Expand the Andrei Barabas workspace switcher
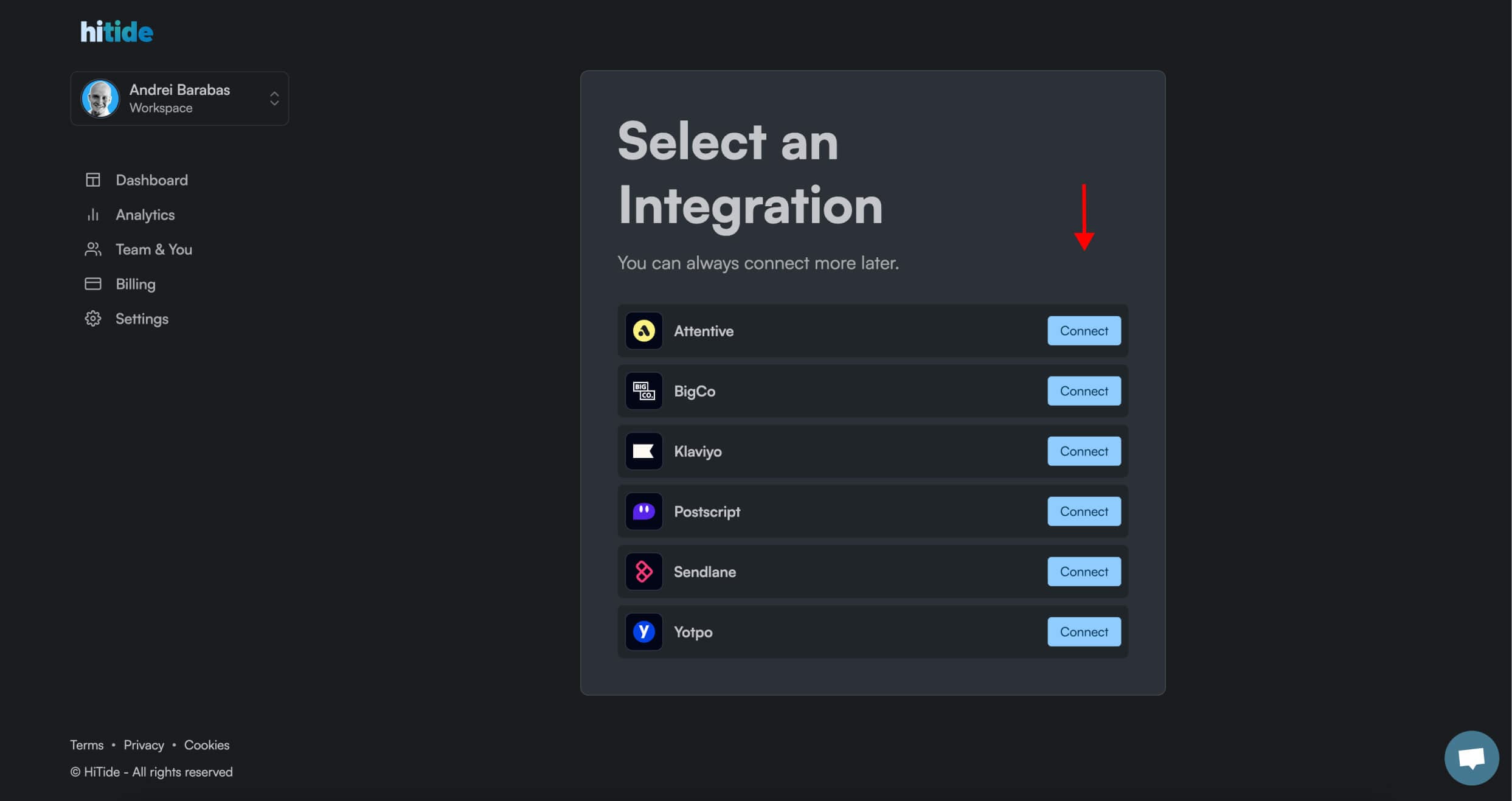The height and width of the screenshot is (801, 1512). [274, 99]
